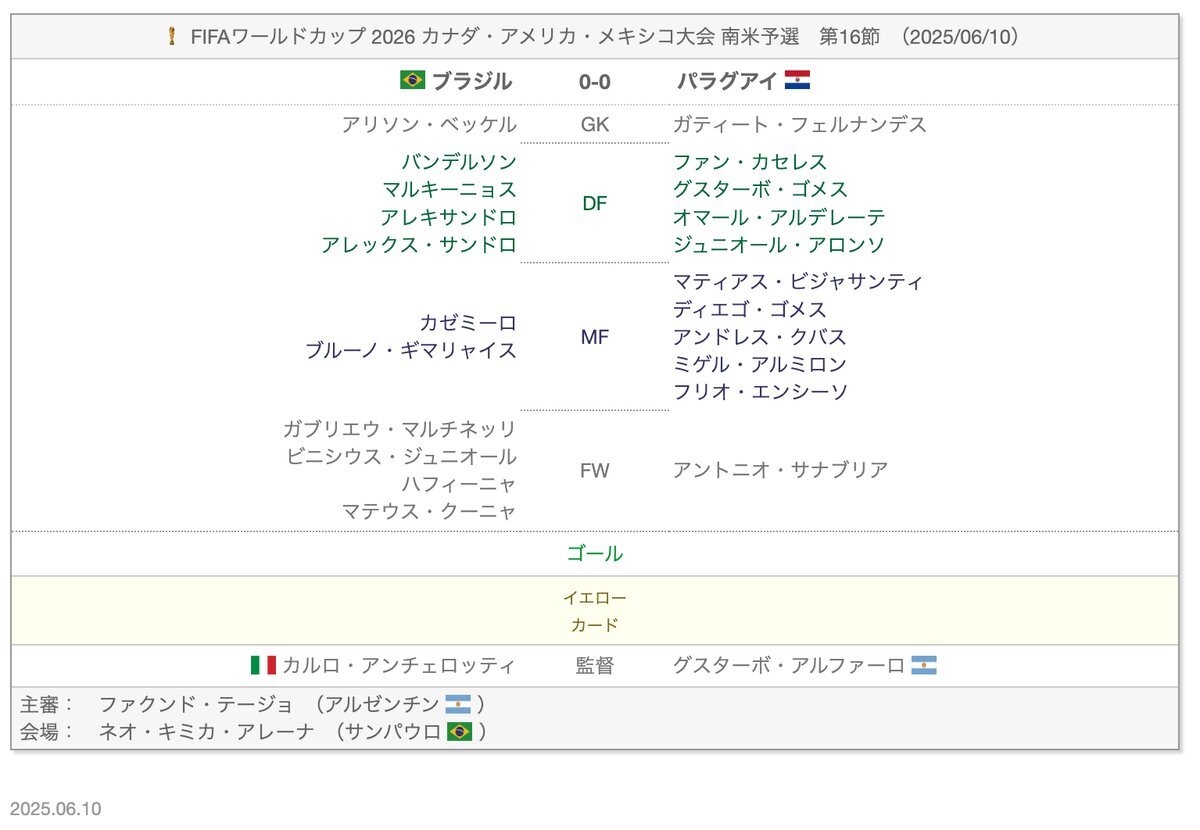Click the Brazil flag in the venue row

(x=460, y=732)
